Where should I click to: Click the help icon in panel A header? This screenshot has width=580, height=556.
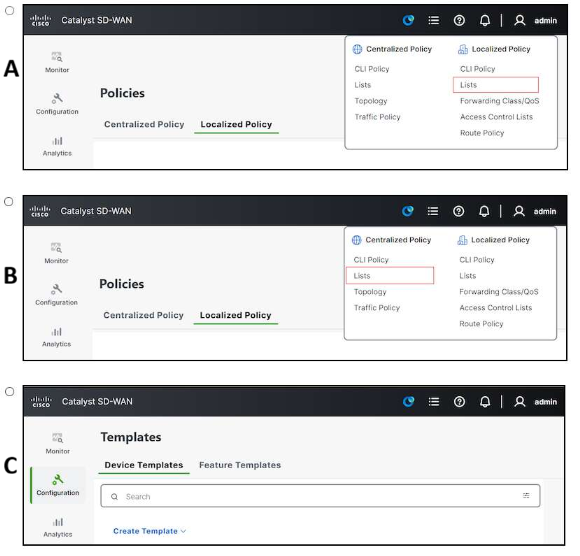(x=459, y=20)
